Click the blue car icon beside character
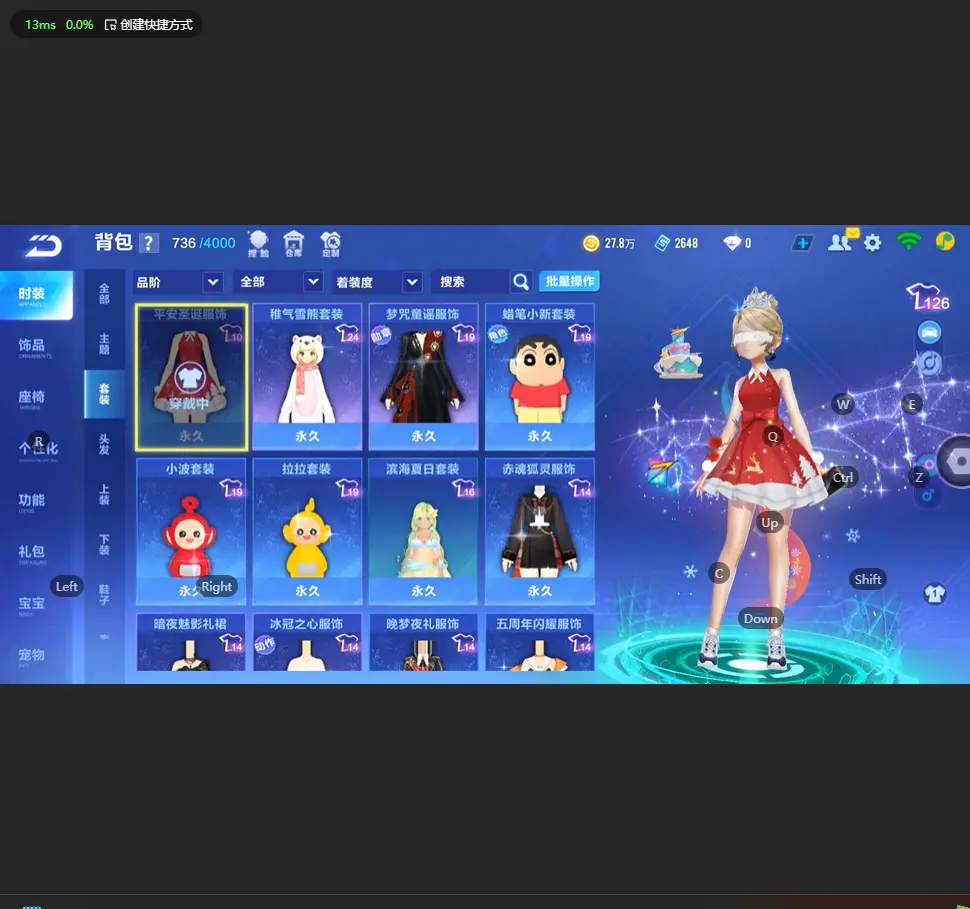 pyautogui.click(x=929, y=332)
